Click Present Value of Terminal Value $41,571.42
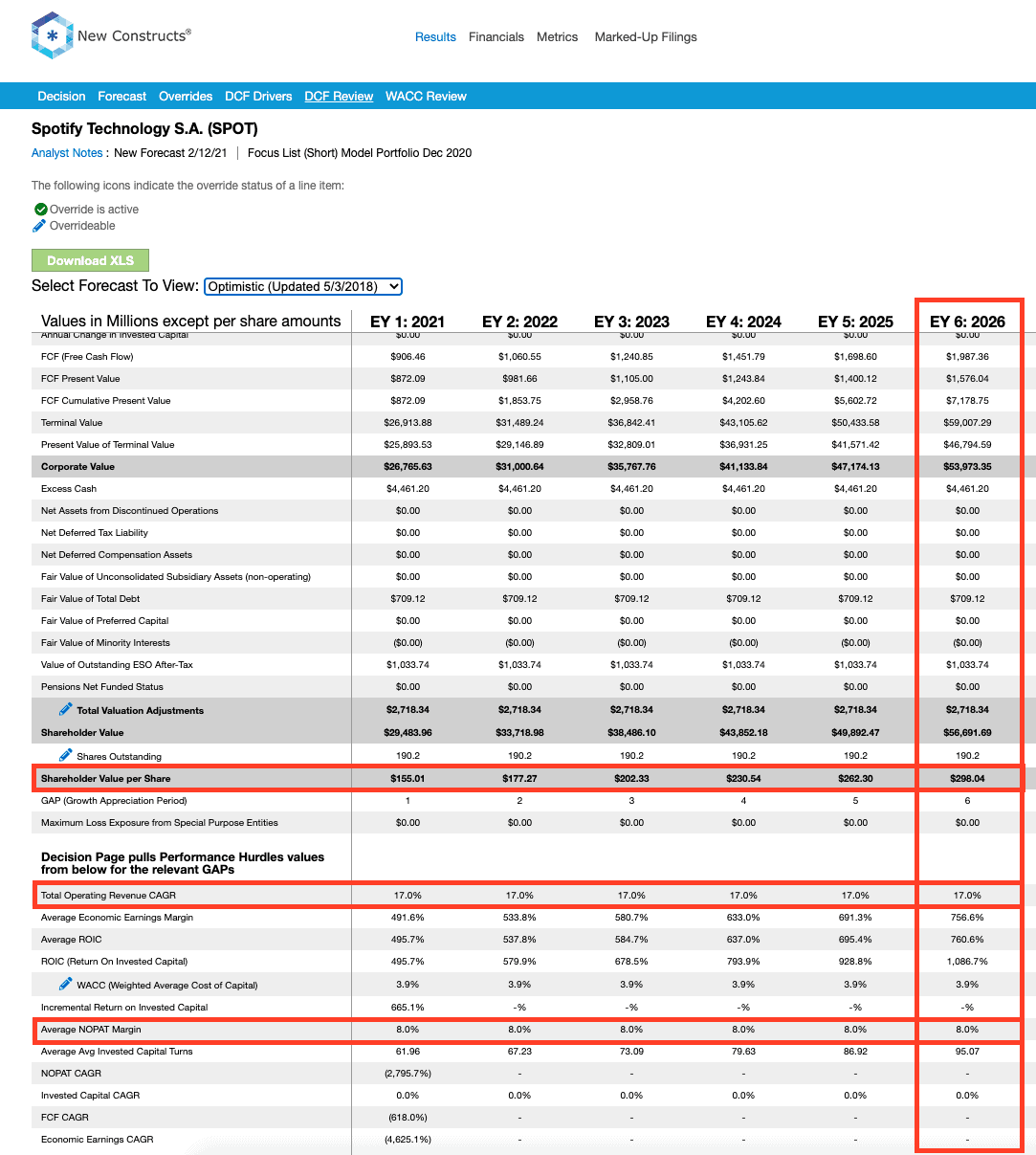Screen dimensions: 1036x1155 [855, 445]
